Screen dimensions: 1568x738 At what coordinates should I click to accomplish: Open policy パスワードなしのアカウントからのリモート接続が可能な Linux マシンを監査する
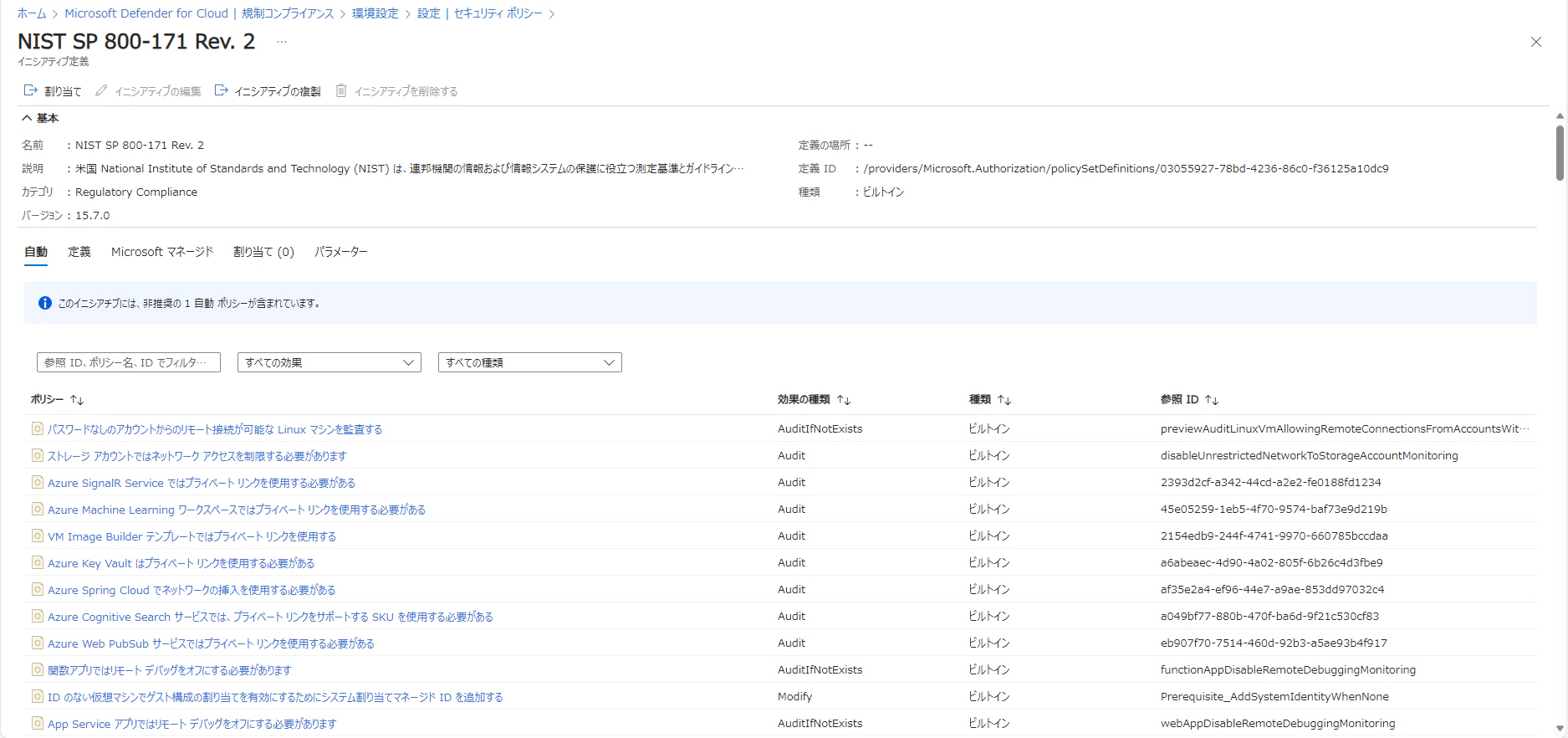point(215,429)
